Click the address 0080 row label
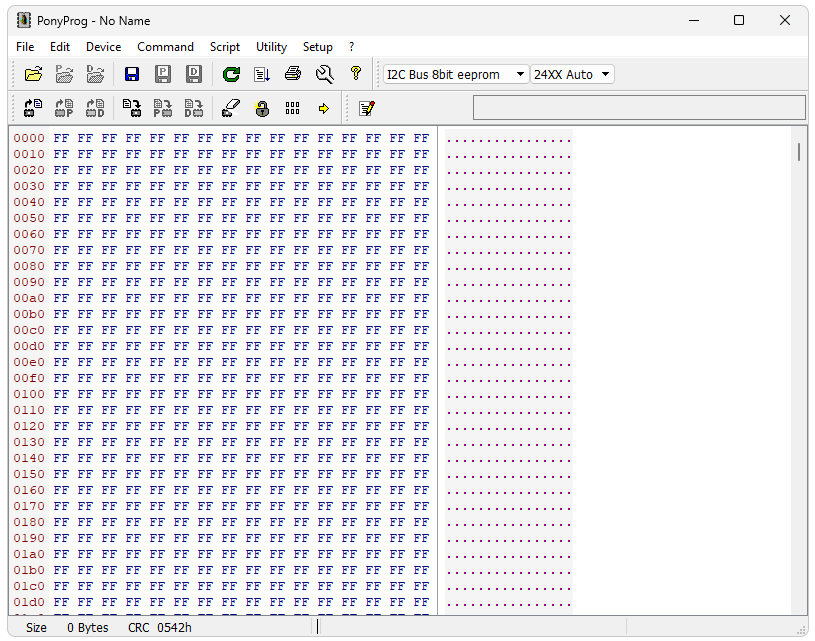 pos(29,266)
